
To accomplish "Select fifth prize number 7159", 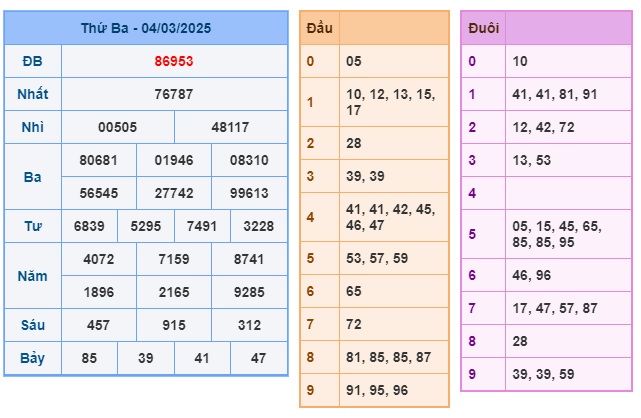I will pos(174,259).
